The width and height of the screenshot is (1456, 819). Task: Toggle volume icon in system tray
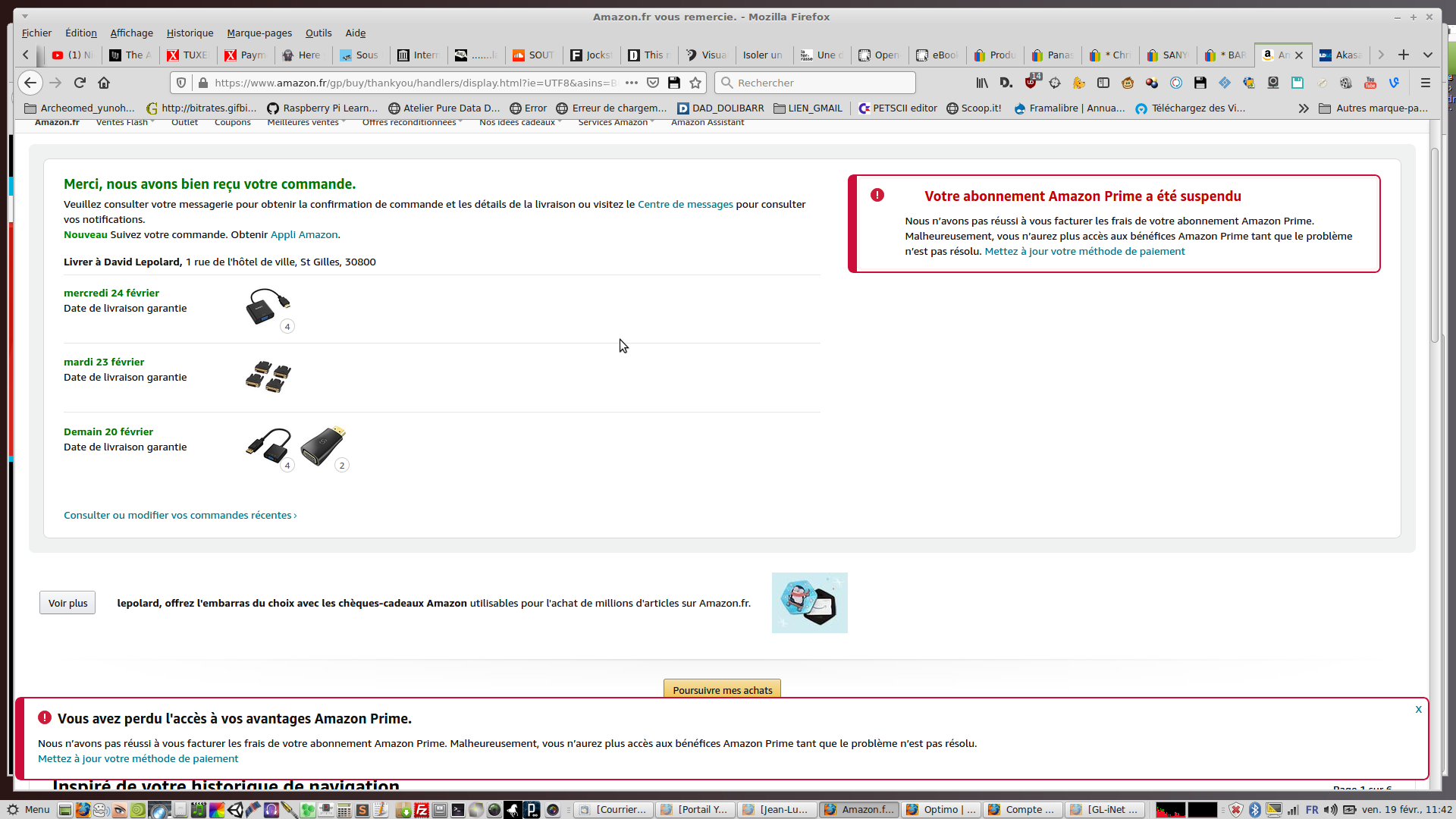click(x=1330, y=810)
